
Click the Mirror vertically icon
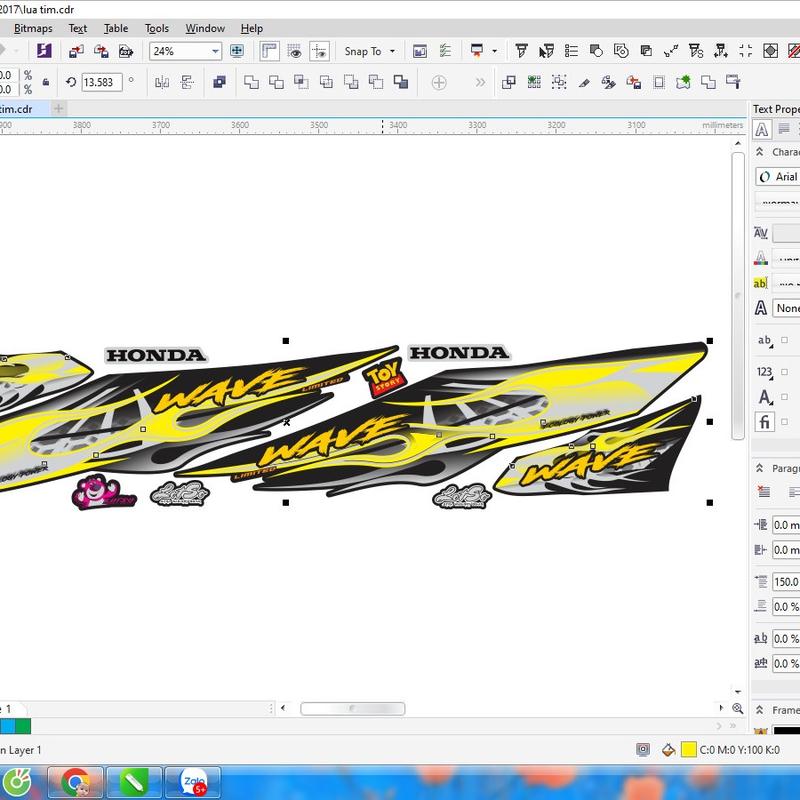click(x=187, y=82)
